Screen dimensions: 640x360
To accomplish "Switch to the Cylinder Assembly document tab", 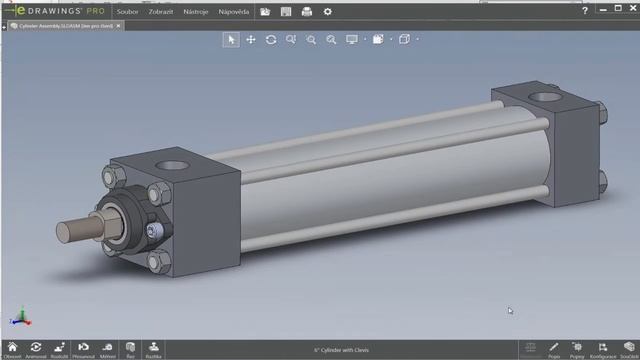I will point(65,26).
